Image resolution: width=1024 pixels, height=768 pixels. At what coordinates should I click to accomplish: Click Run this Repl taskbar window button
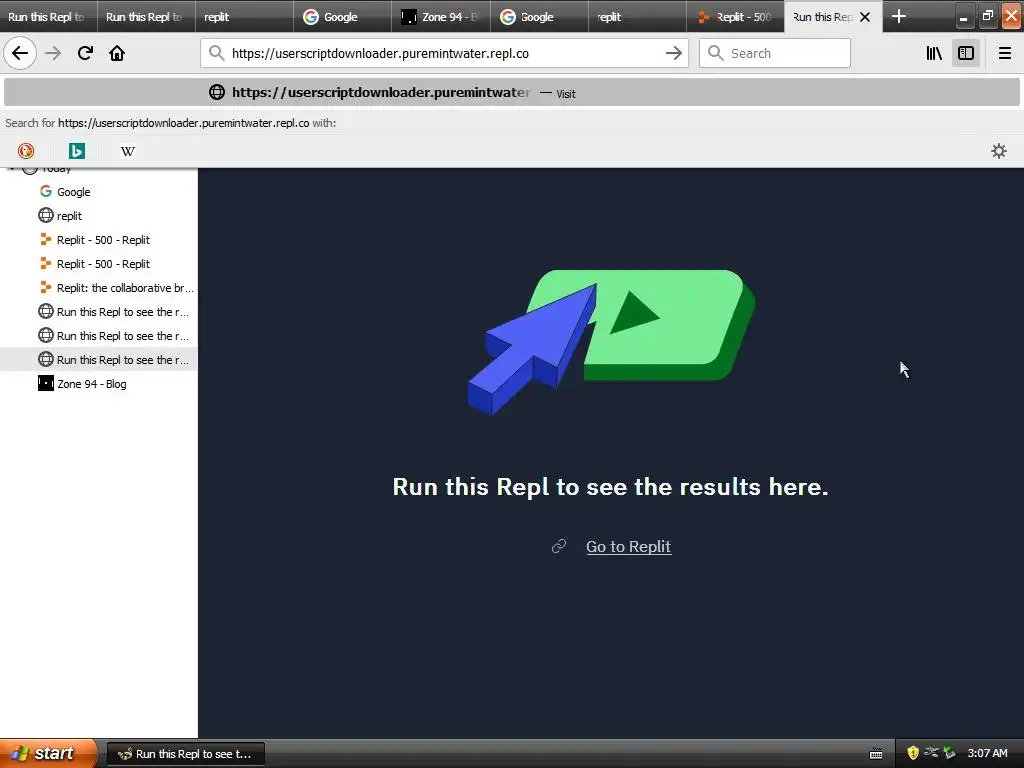185,754
